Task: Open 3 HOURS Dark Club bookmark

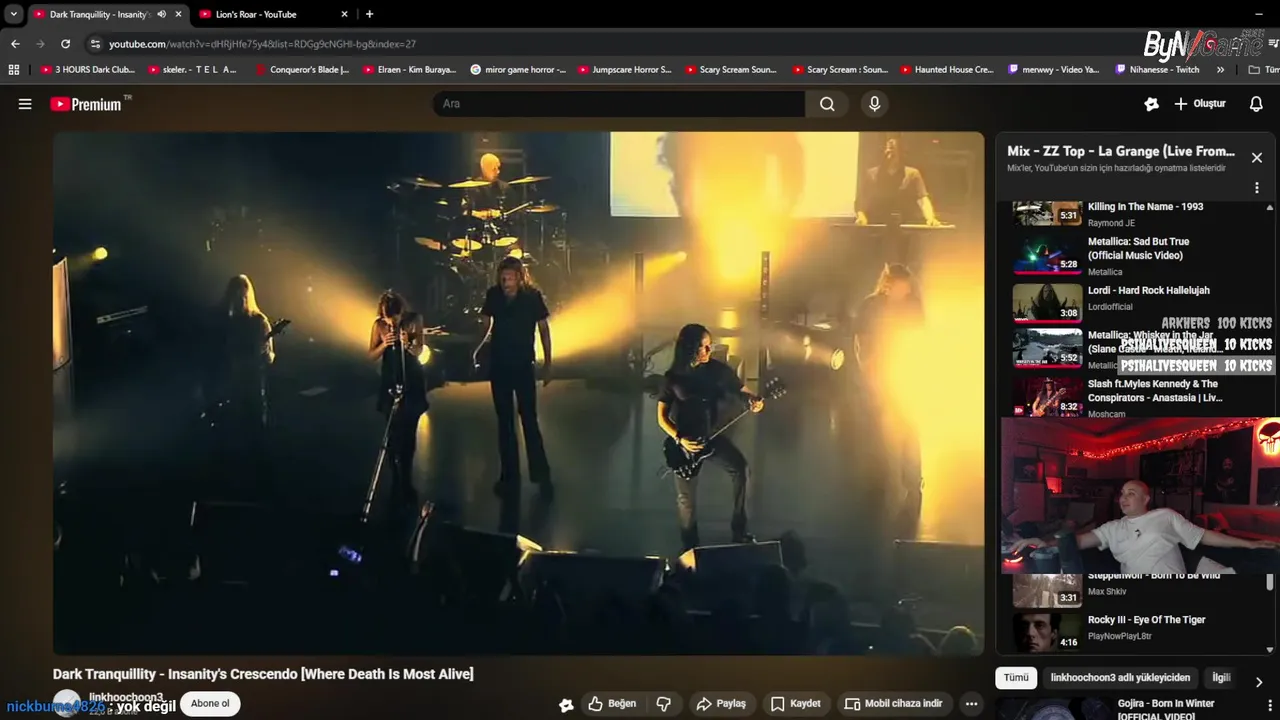Action: (87, 70)
